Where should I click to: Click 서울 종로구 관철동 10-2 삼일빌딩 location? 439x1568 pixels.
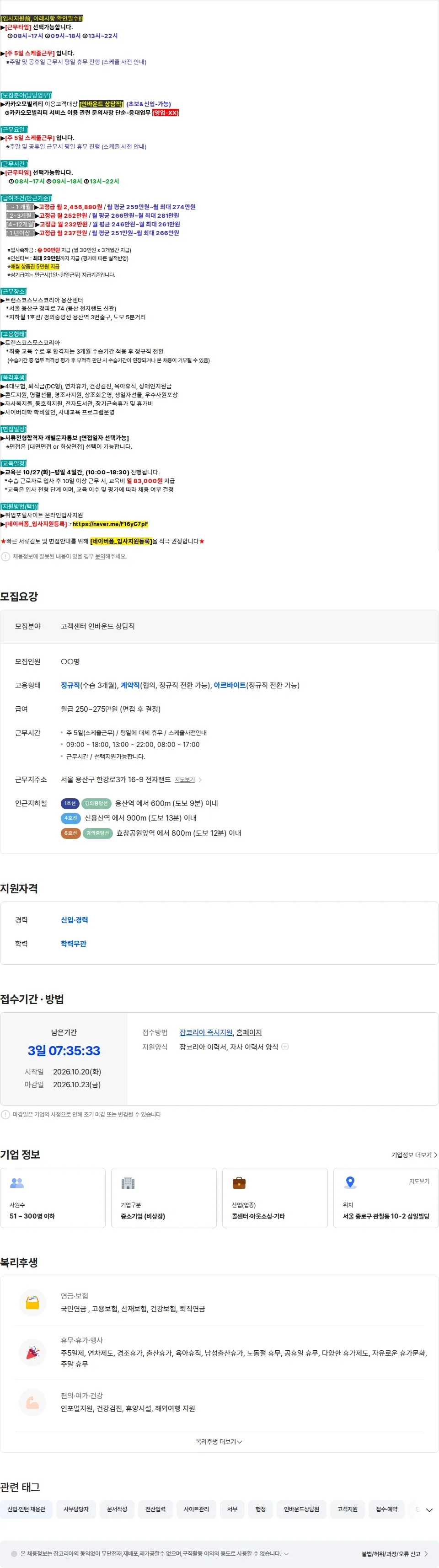tap(386, 1216)
